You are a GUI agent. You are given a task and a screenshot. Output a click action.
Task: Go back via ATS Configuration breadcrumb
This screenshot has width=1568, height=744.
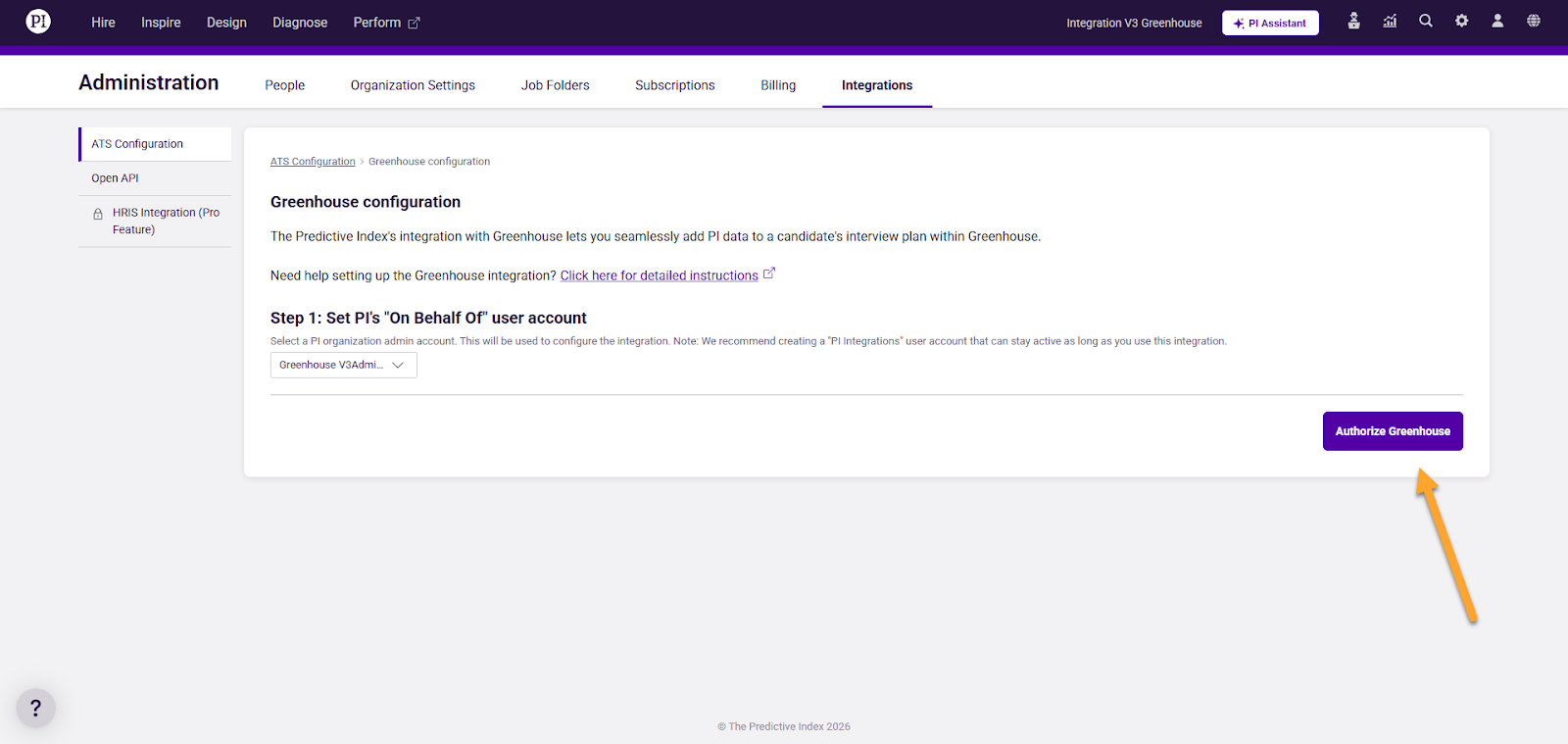[313, 162]
